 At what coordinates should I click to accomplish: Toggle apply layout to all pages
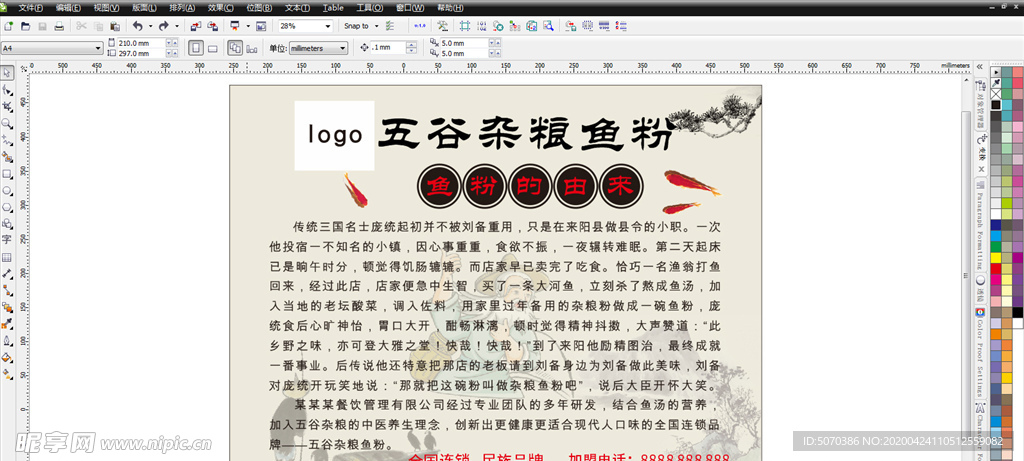click(x=234, y=47)
